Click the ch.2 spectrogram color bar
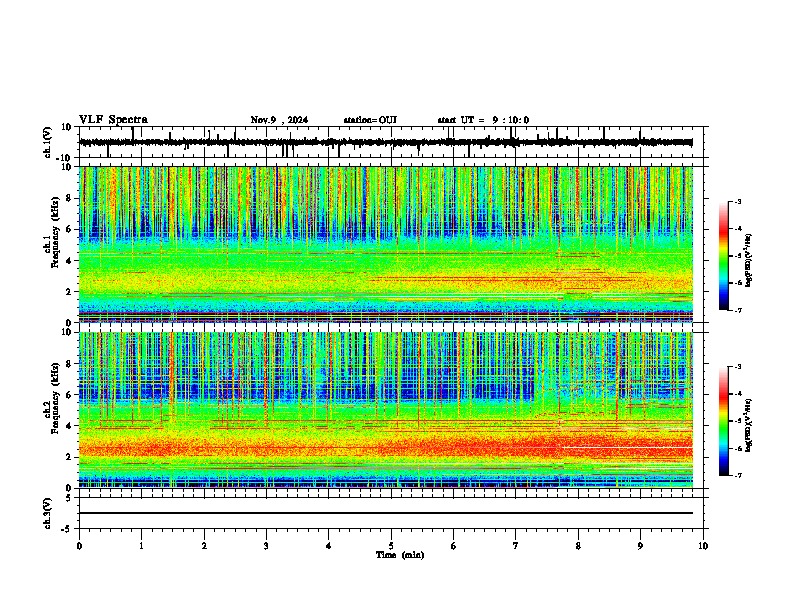792x612 pixels. coord(724,421)
